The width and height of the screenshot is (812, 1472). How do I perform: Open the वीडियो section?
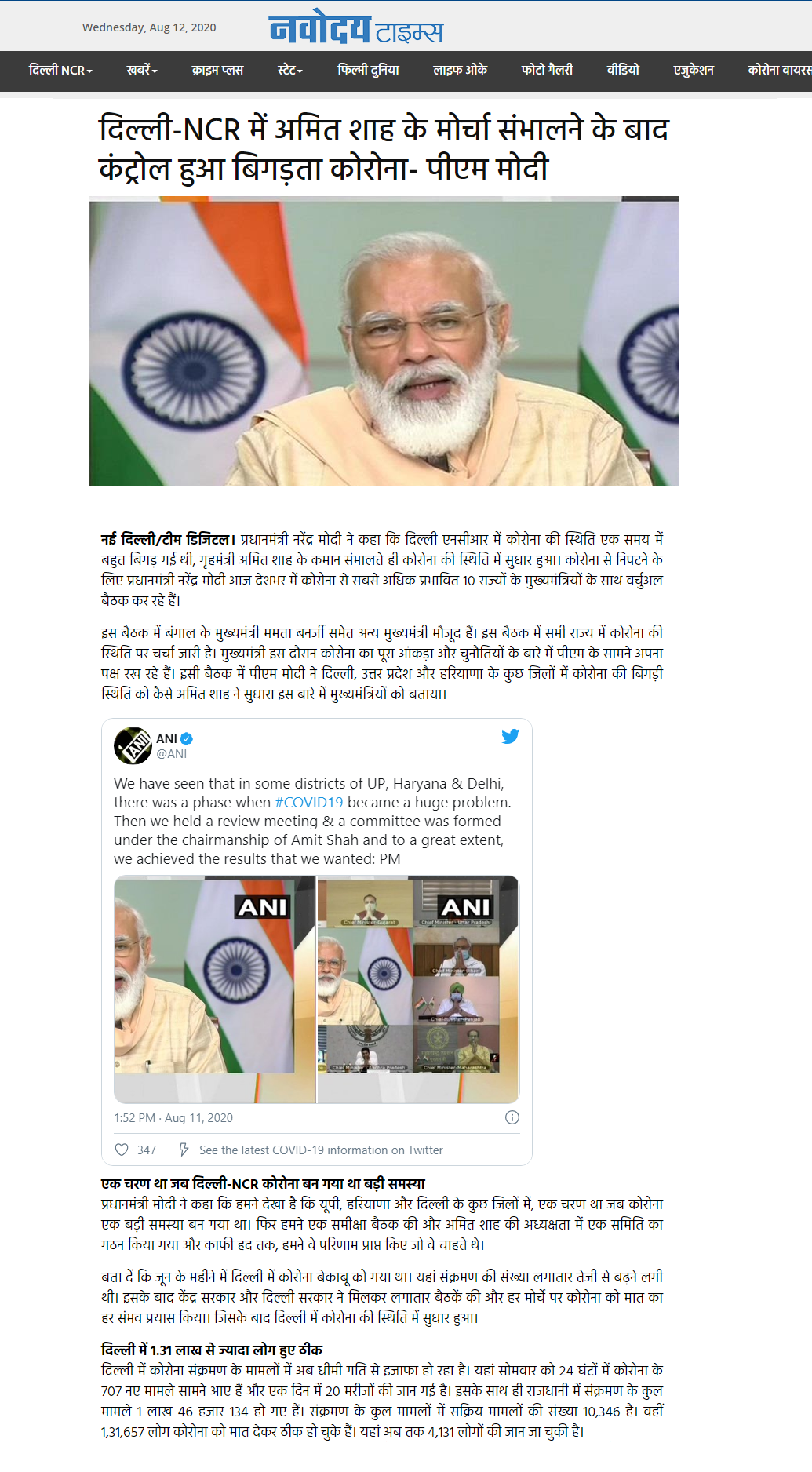(623, 70)
